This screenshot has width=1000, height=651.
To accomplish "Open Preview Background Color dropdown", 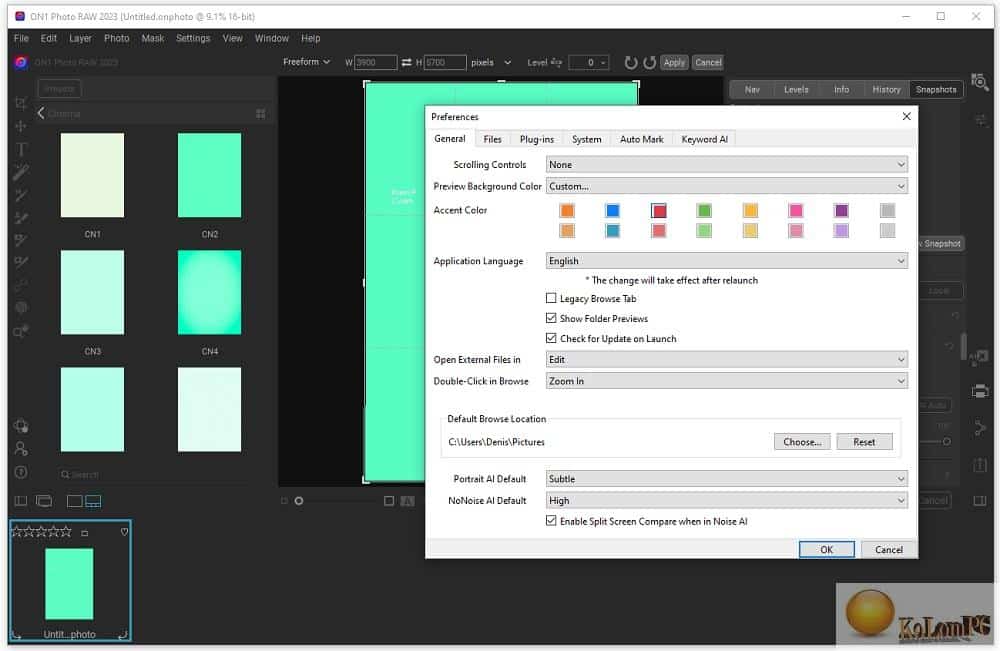I will 726,186.
